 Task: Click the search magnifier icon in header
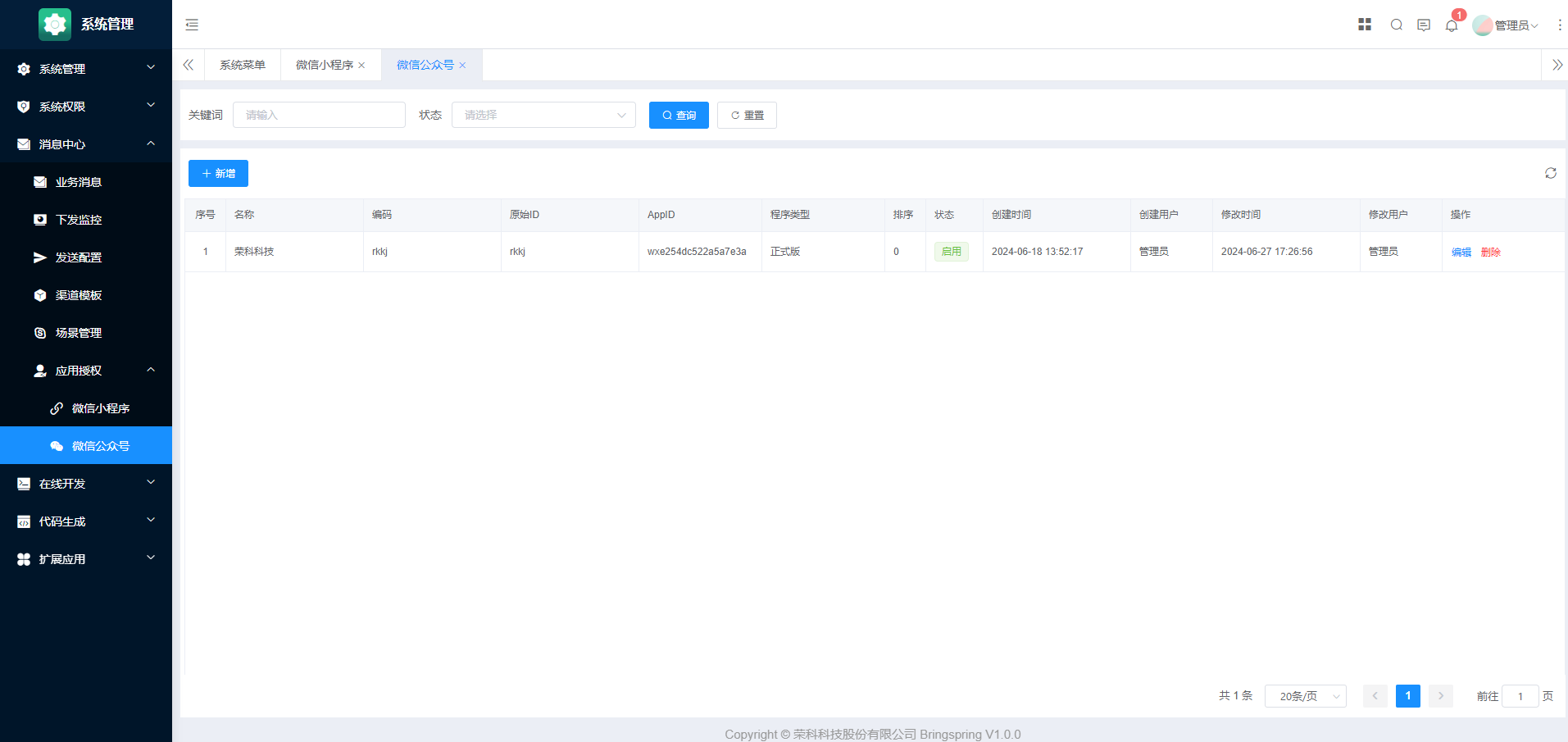coord(1397,25)
